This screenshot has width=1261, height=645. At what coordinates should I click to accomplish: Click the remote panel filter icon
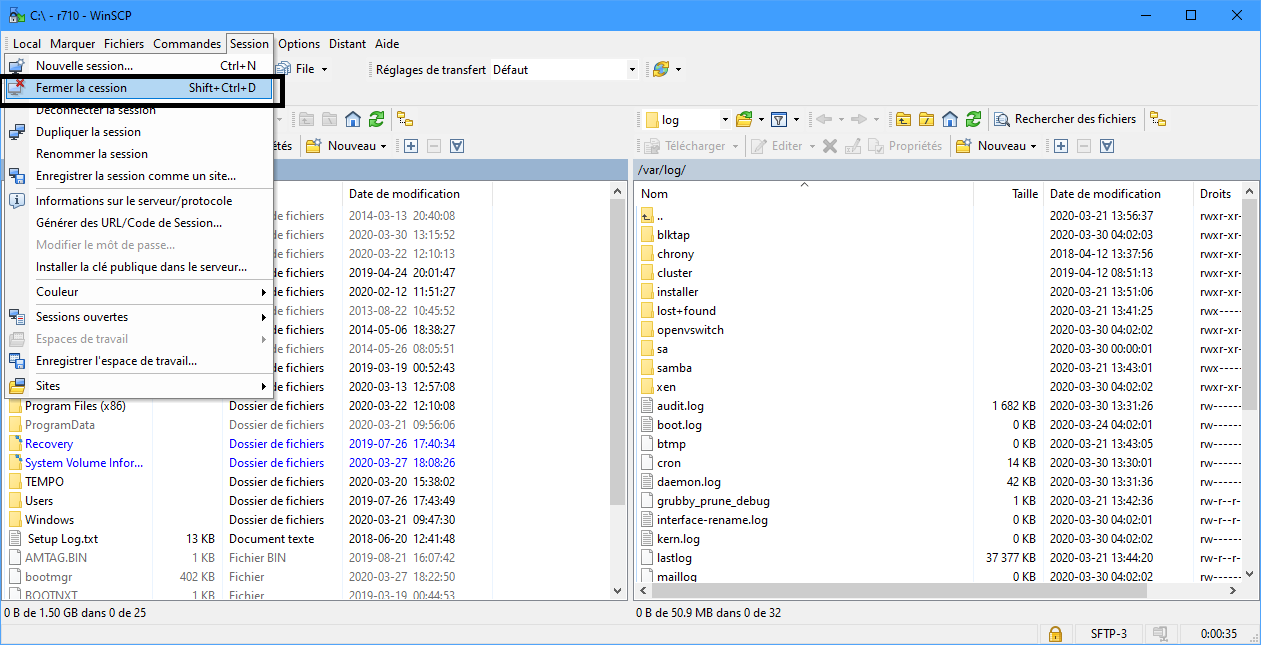[779, 119]
